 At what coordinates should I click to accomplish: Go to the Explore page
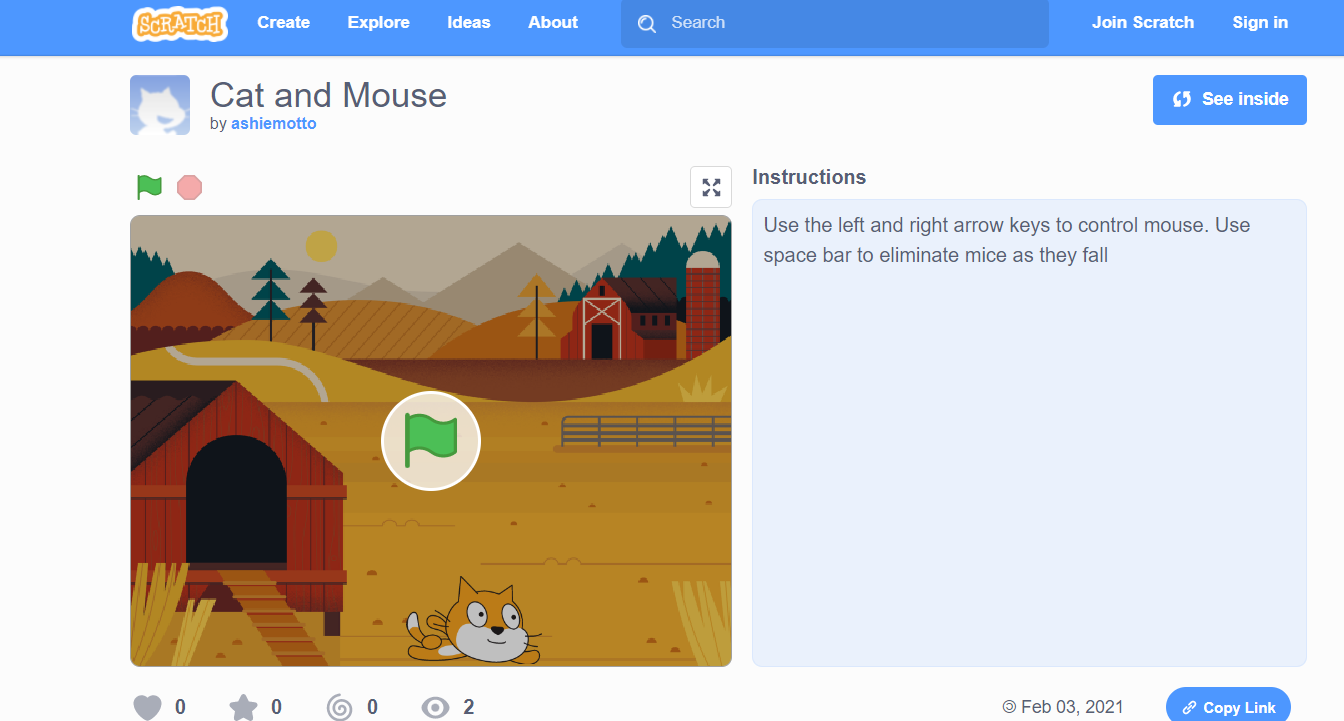tap(378, 23)
